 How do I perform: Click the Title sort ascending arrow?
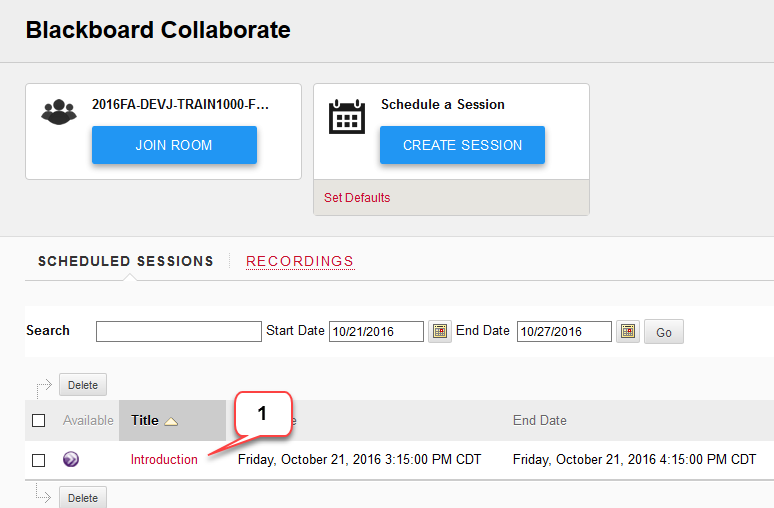pos(171,421)
